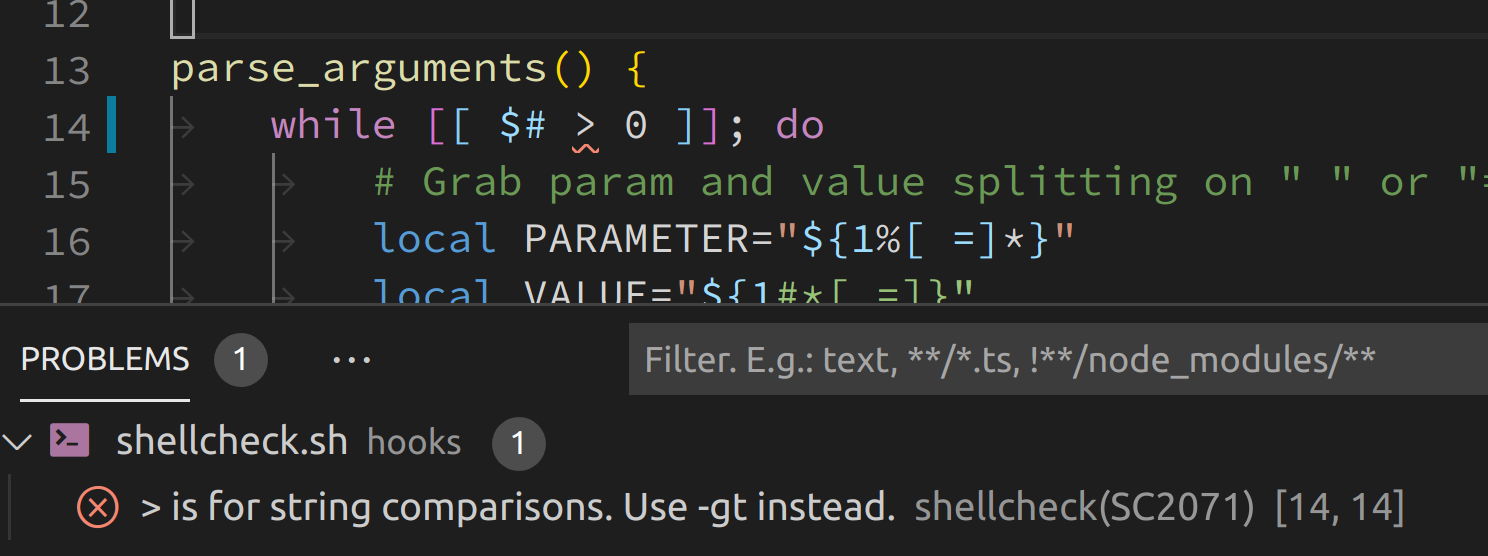Focus the problems Filter text field
Screen dimensions: 1488x556
(1058, 359)
